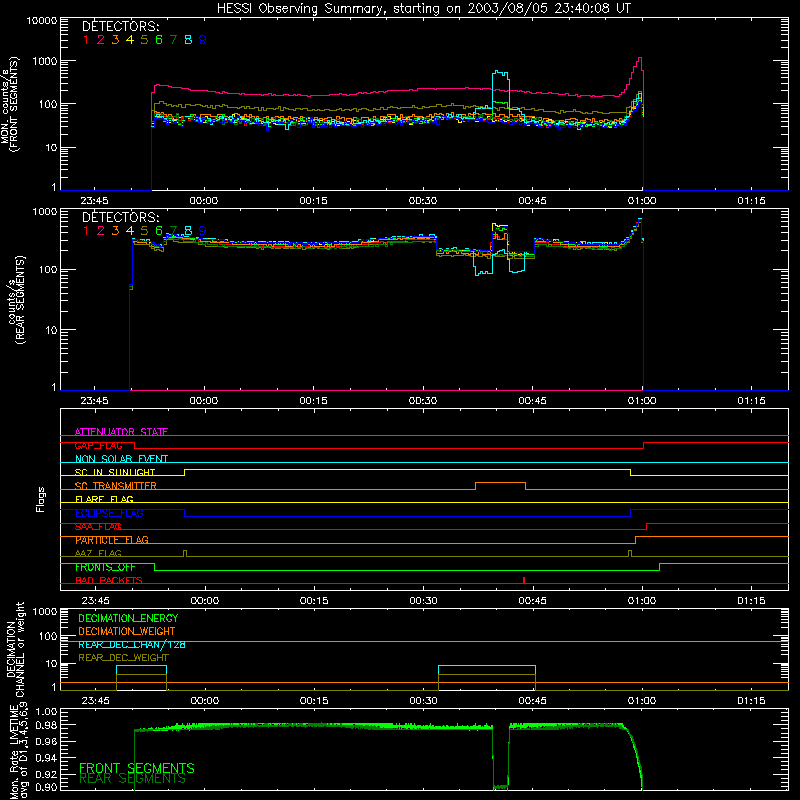Click the 00:30 tick under the decimation panel
This screenshot has height=800, width=800.
coord(423,701)
